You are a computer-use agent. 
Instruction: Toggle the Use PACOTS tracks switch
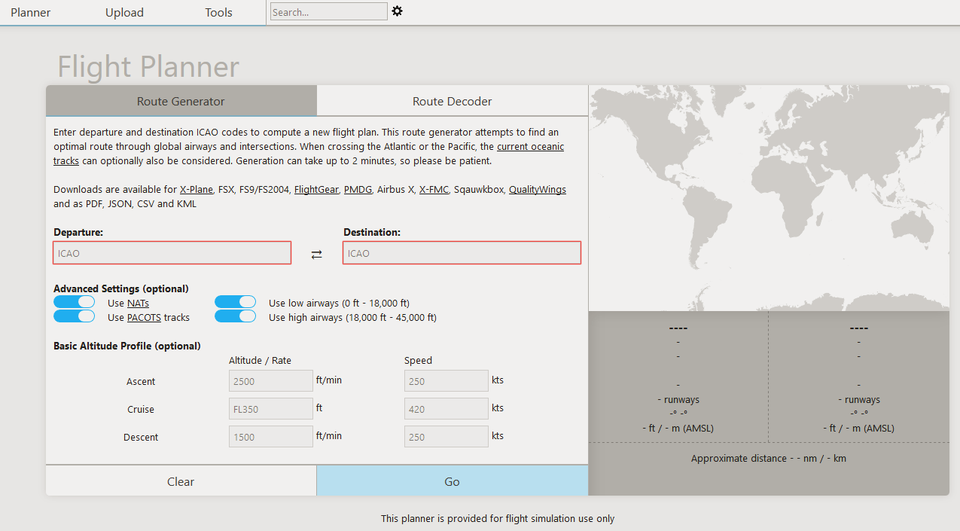point(74,317)
